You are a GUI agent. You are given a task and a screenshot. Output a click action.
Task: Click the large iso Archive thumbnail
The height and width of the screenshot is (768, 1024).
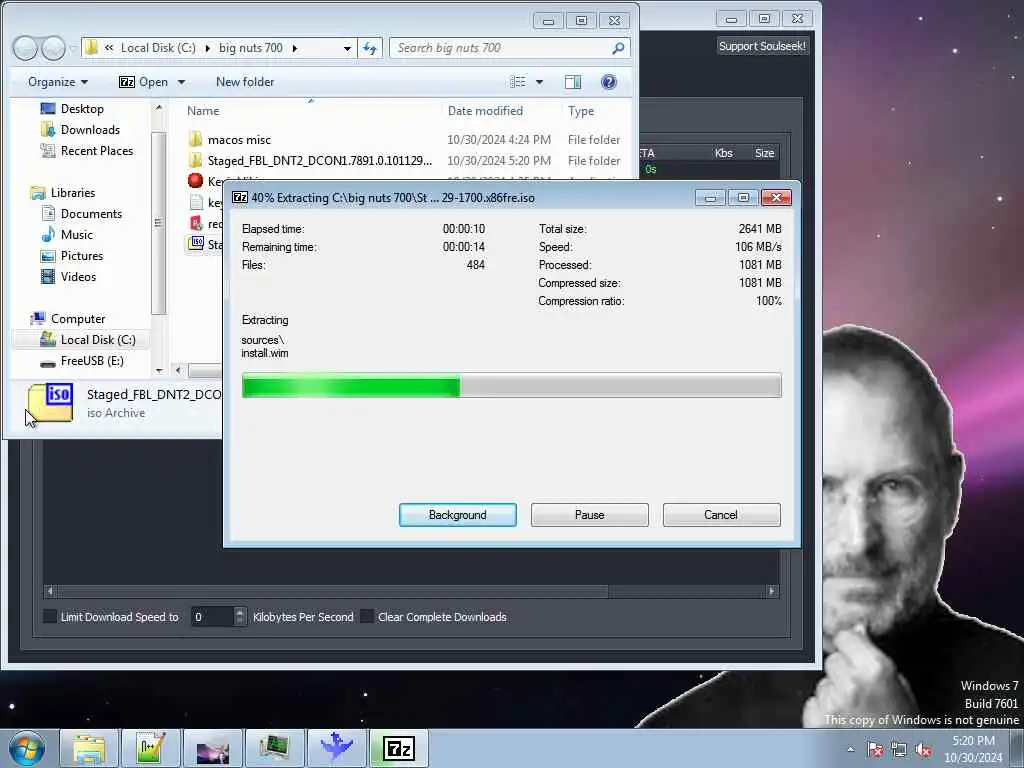[51, 402]
